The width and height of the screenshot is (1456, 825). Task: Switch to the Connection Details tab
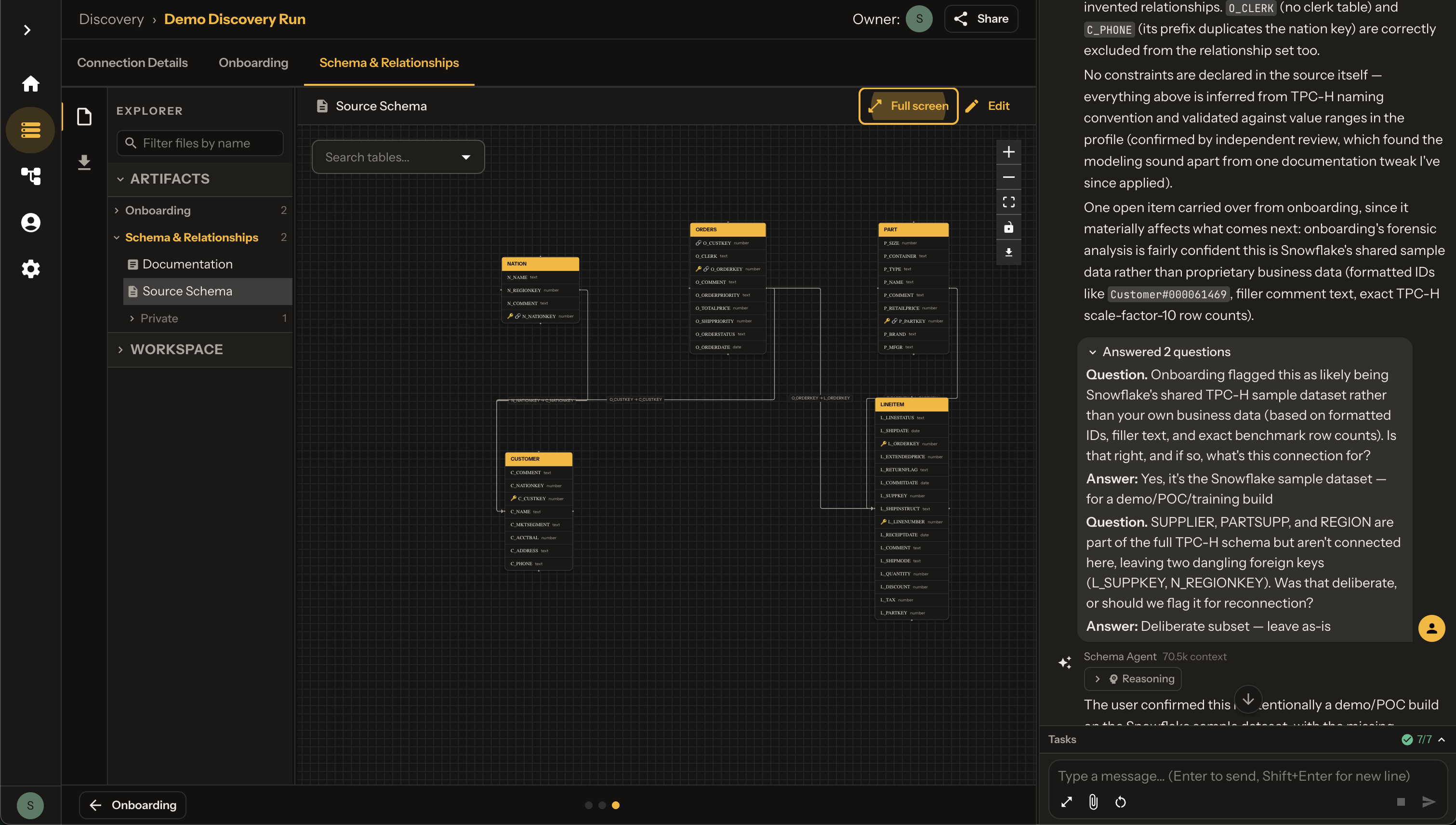(132, 63)
